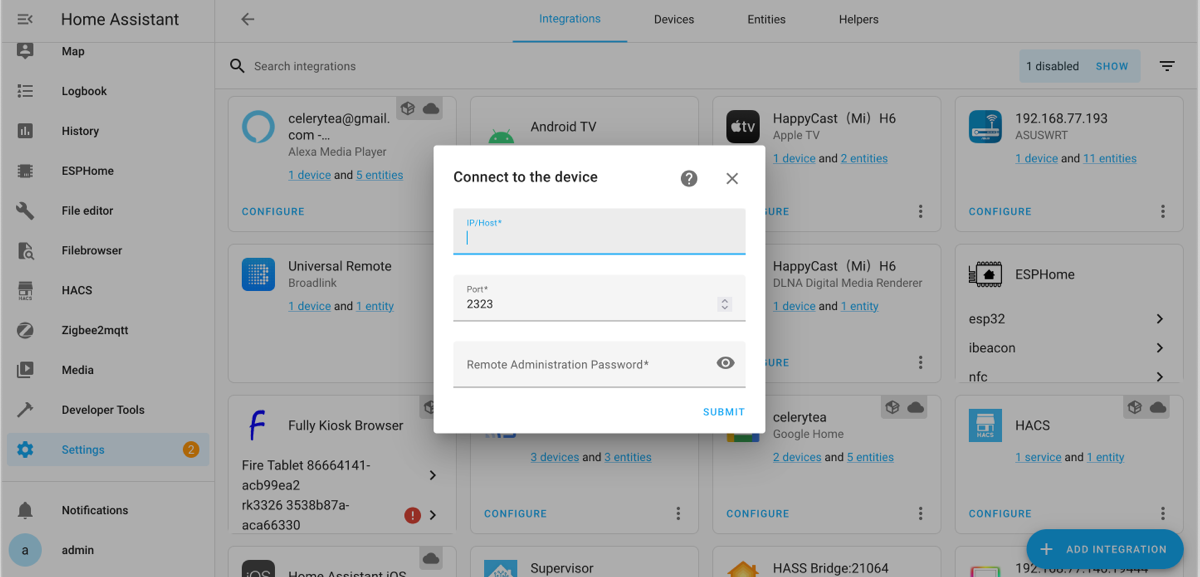Open Broadlink 1 device link

[310, 306]
